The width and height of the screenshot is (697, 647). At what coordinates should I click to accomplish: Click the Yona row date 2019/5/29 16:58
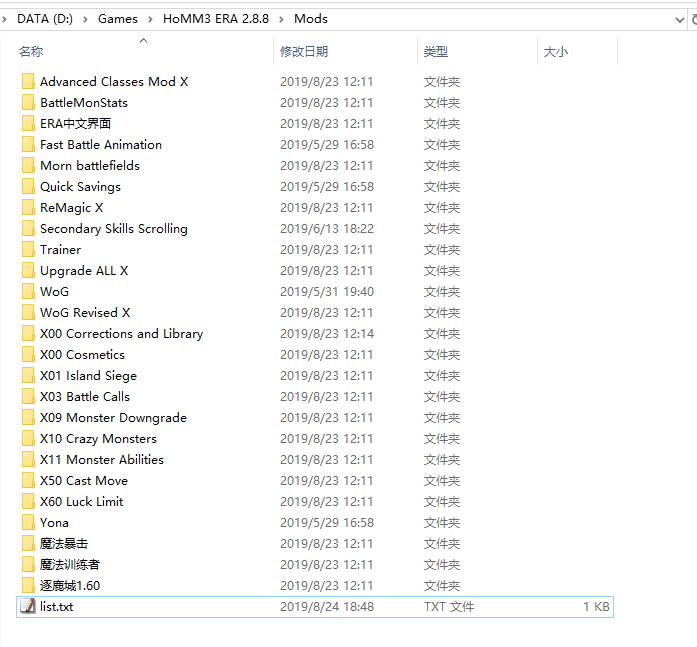coord(327,523)
